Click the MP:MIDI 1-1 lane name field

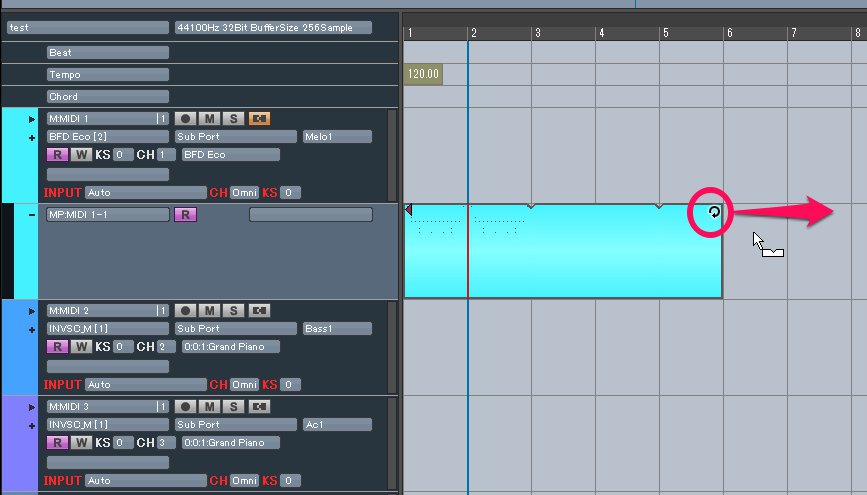pos(108,215)
